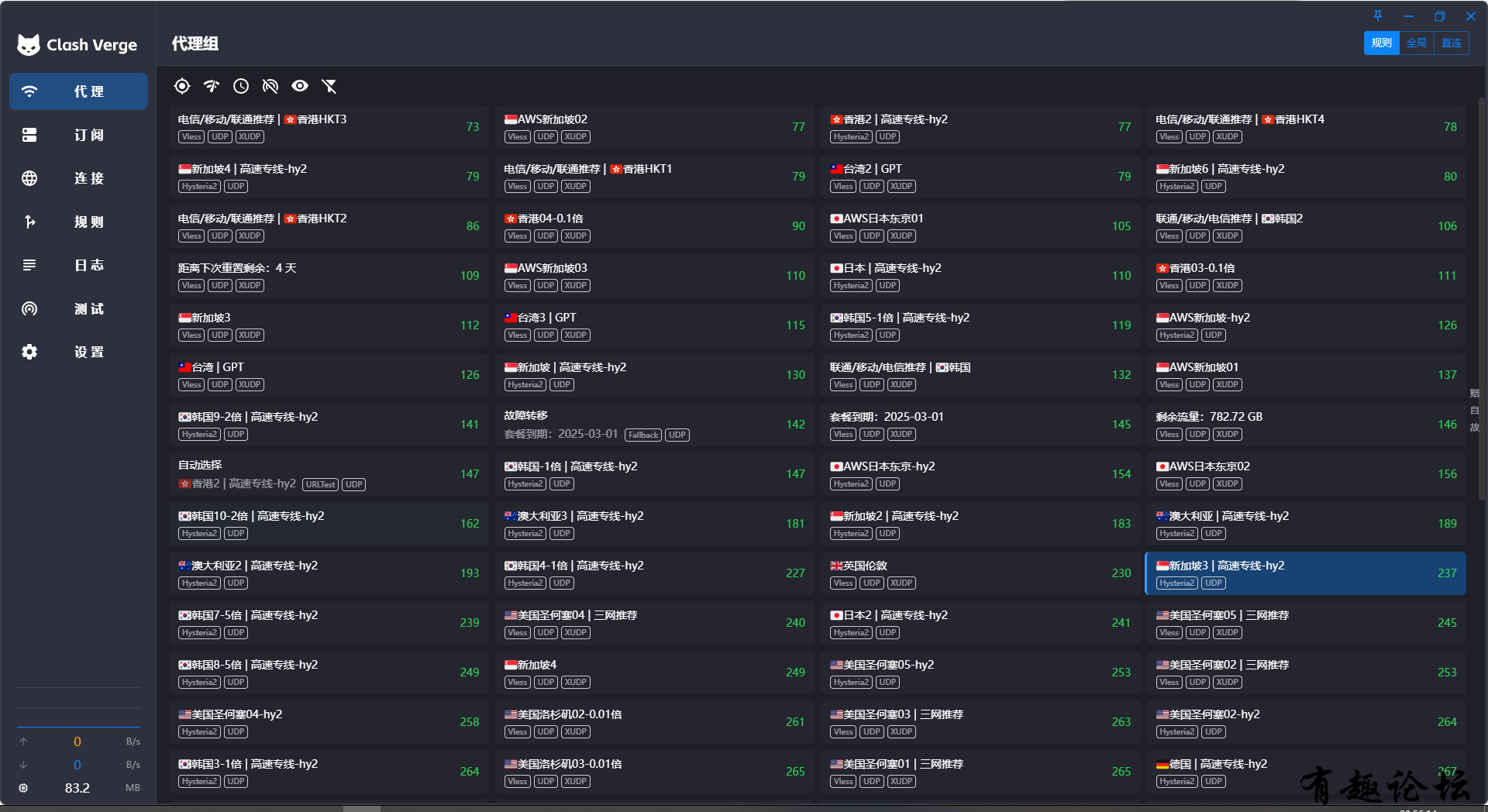
Task: Click delay value 105 of AWS日本东京01
Action: (x=1121, y=226)
